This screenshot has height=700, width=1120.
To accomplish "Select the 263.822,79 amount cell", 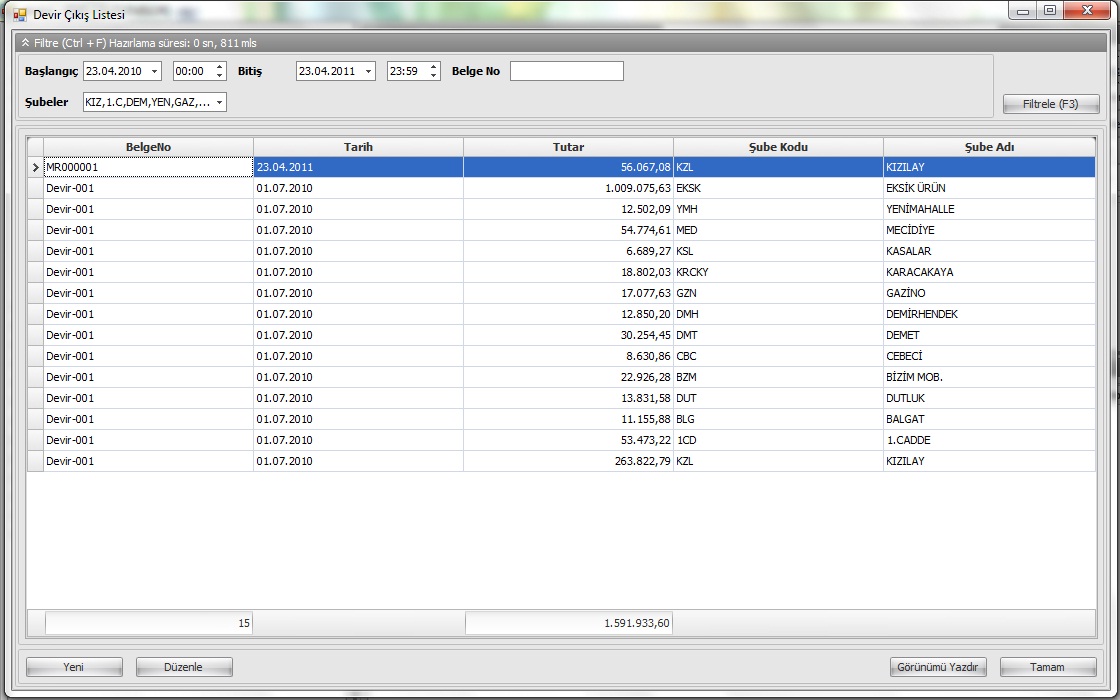I will click(569, 461).
